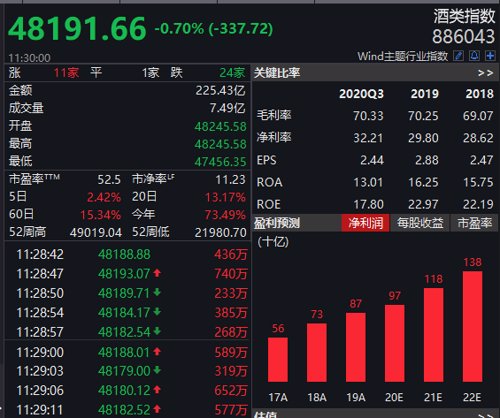Click the 2019 column header in 关键比率
Screen dimensions: 500x418
coord(425,94)
